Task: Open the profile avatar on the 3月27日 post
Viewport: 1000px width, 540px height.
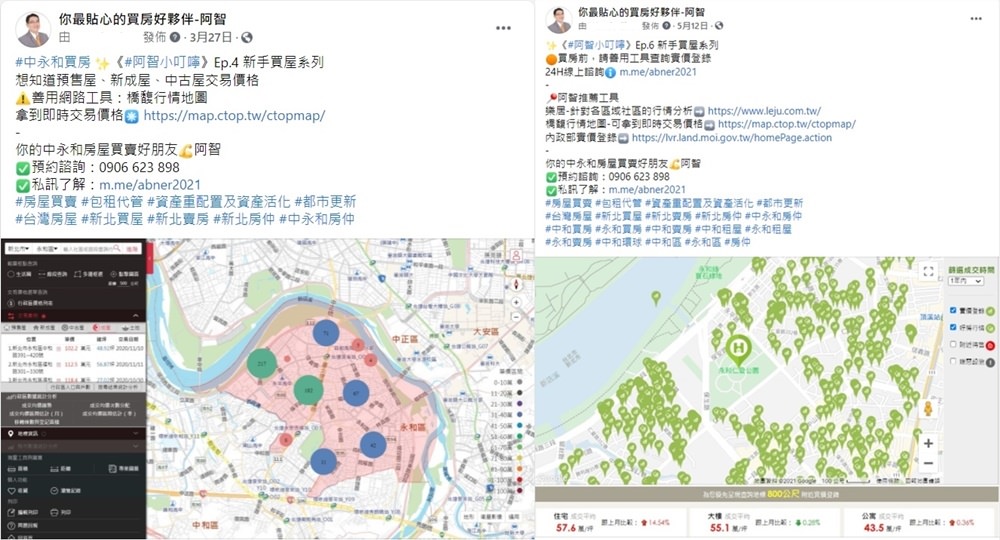Action: tap(33, 29)
